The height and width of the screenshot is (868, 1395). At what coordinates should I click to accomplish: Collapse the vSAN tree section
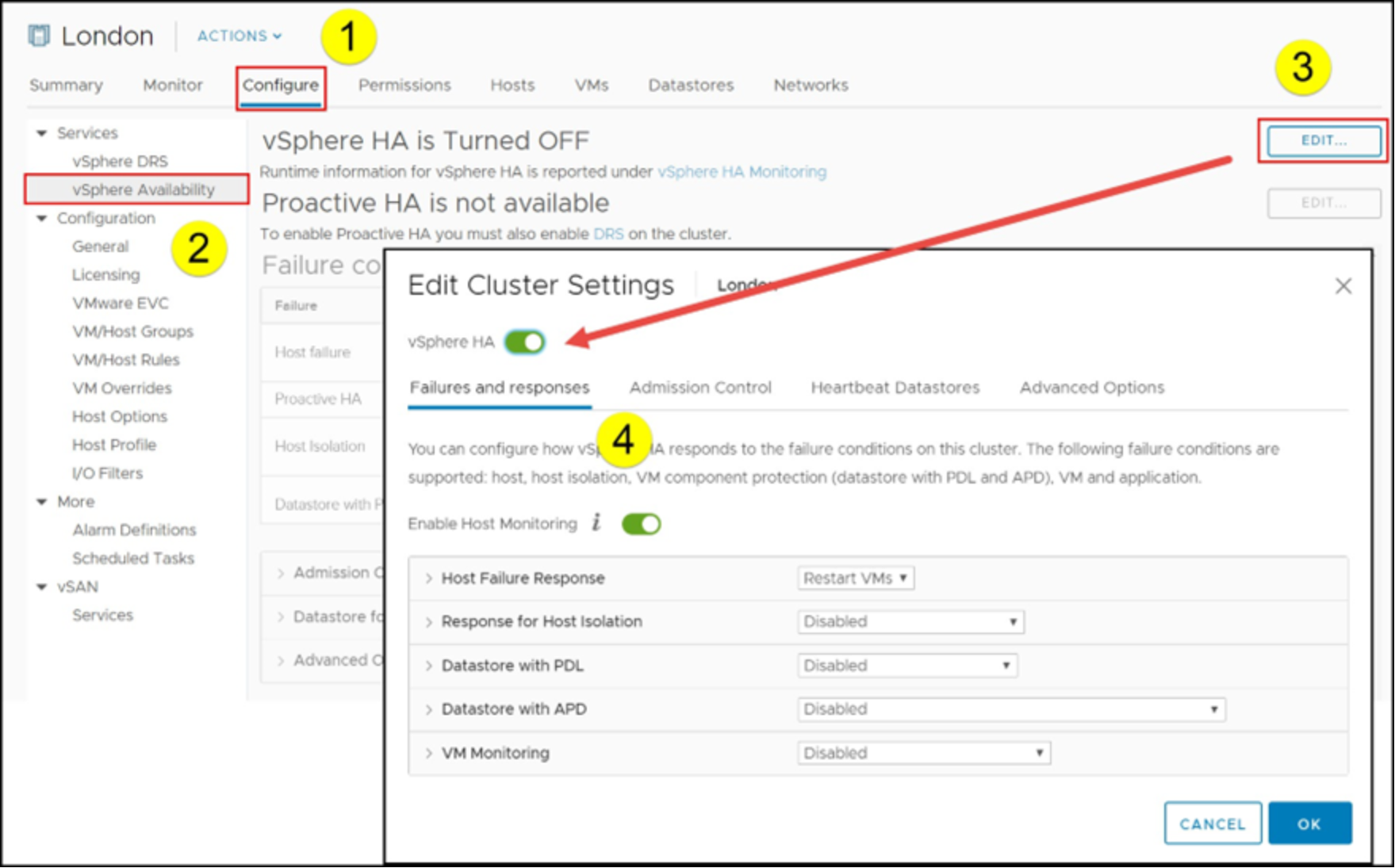[x=42, y=587]
